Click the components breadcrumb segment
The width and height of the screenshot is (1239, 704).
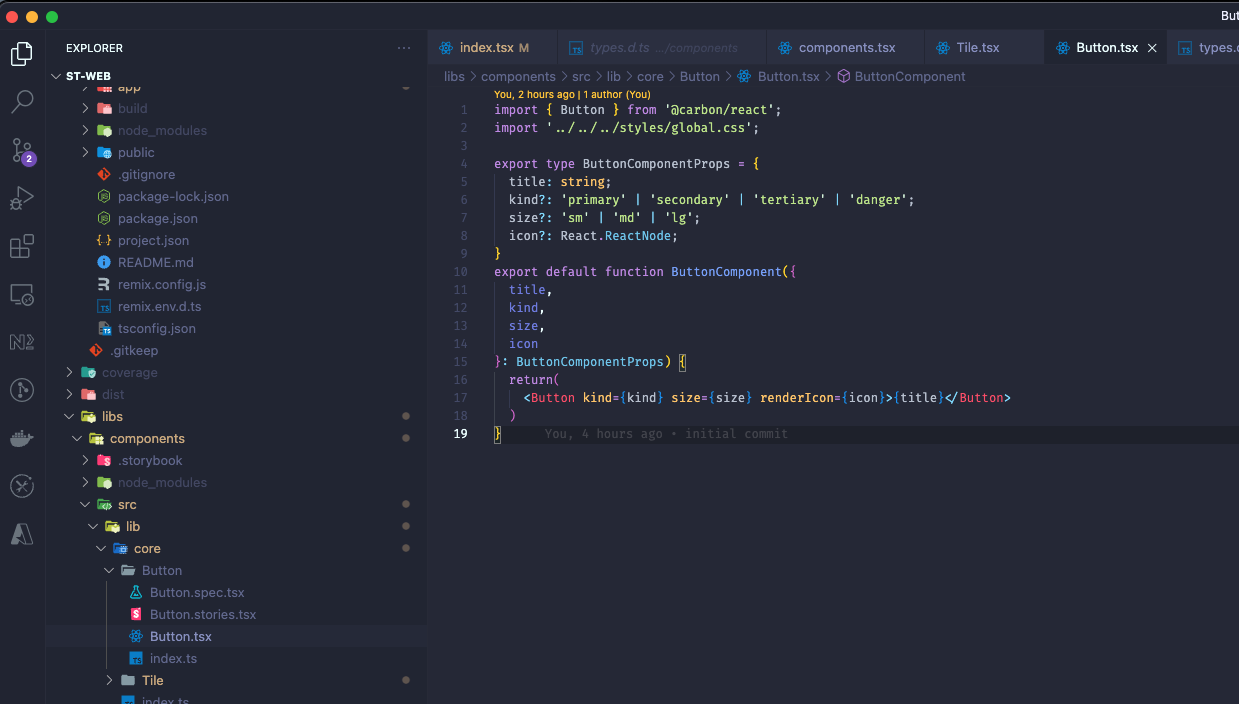pos(518,77)
